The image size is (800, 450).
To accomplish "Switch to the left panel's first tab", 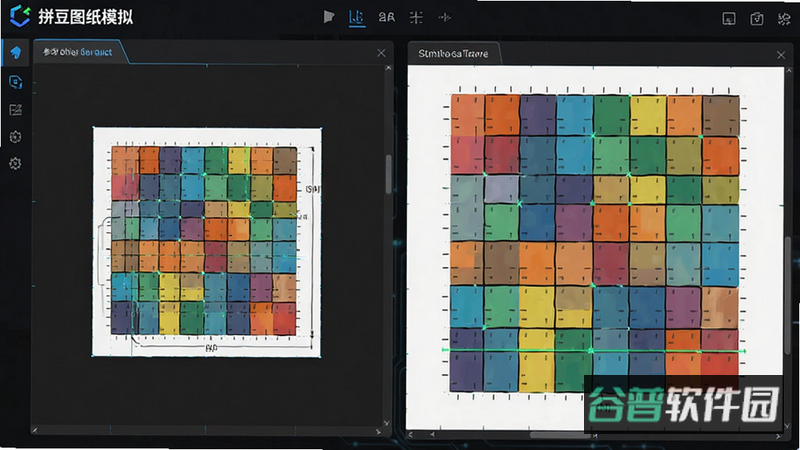I will tap(78, 52).
